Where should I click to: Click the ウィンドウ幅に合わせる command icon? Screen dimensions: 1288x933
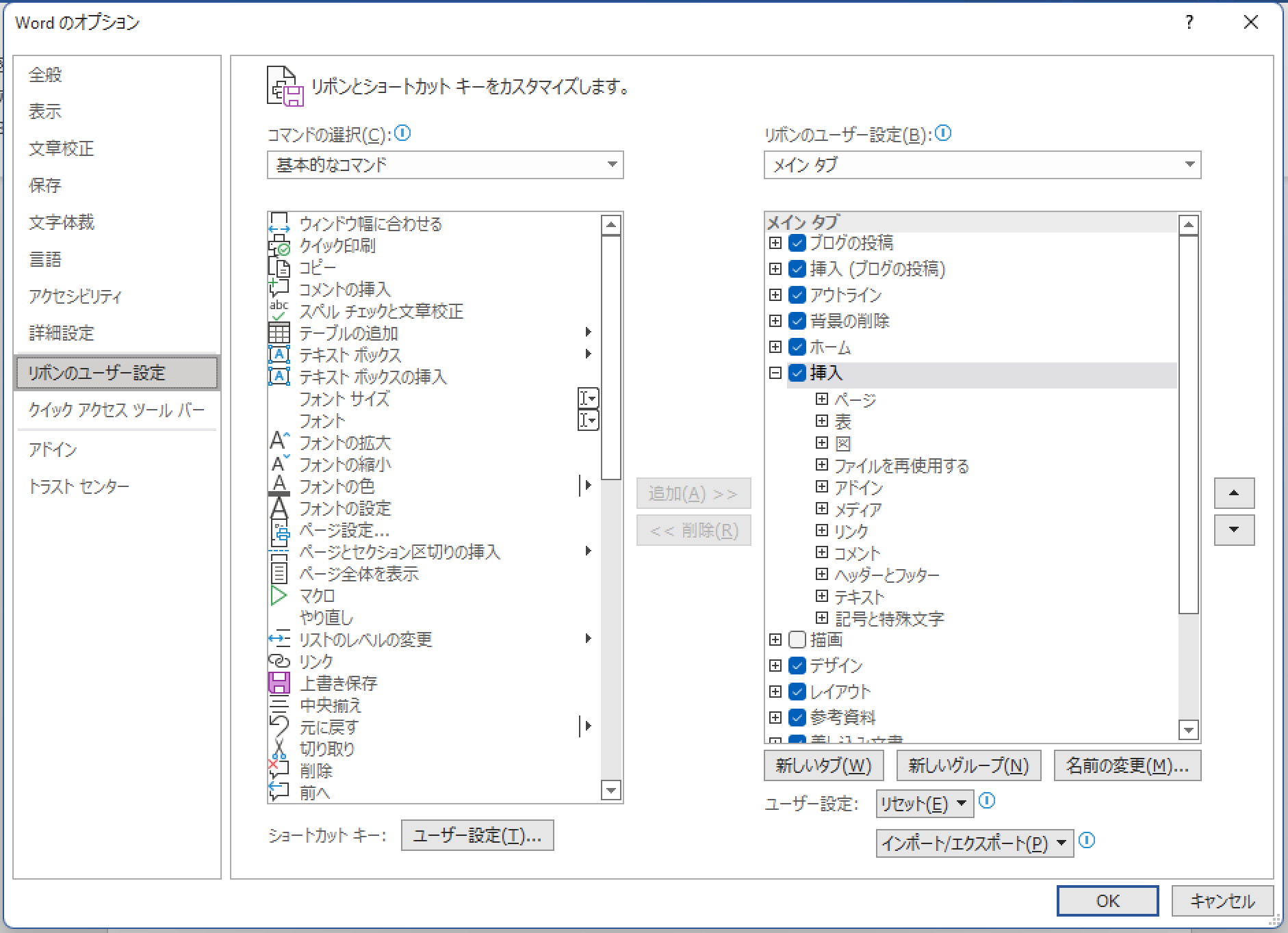279,223
